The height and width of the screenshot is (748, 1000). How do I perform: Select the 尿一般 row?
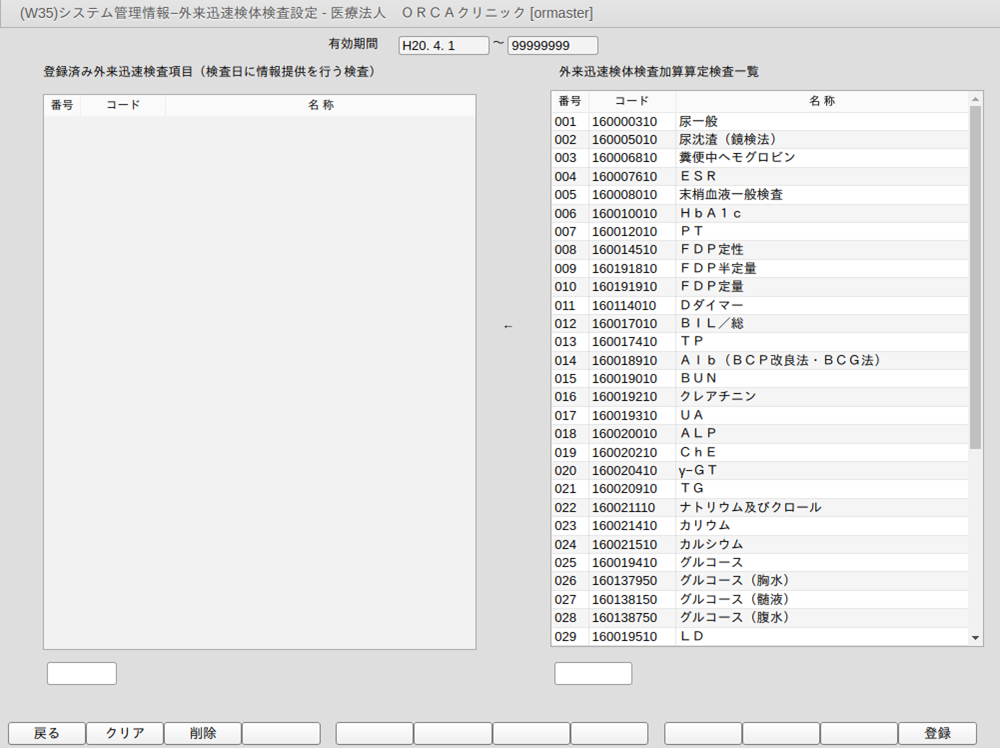click(x=760, y=121)
